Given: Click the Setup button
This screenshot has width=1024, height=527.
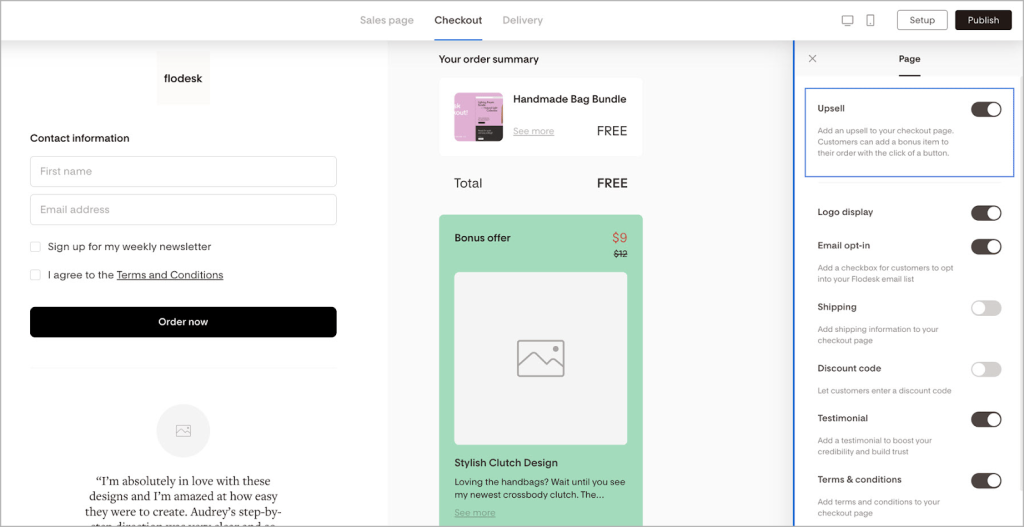Looking at the screenshot, I should click(x=921, y=20).
